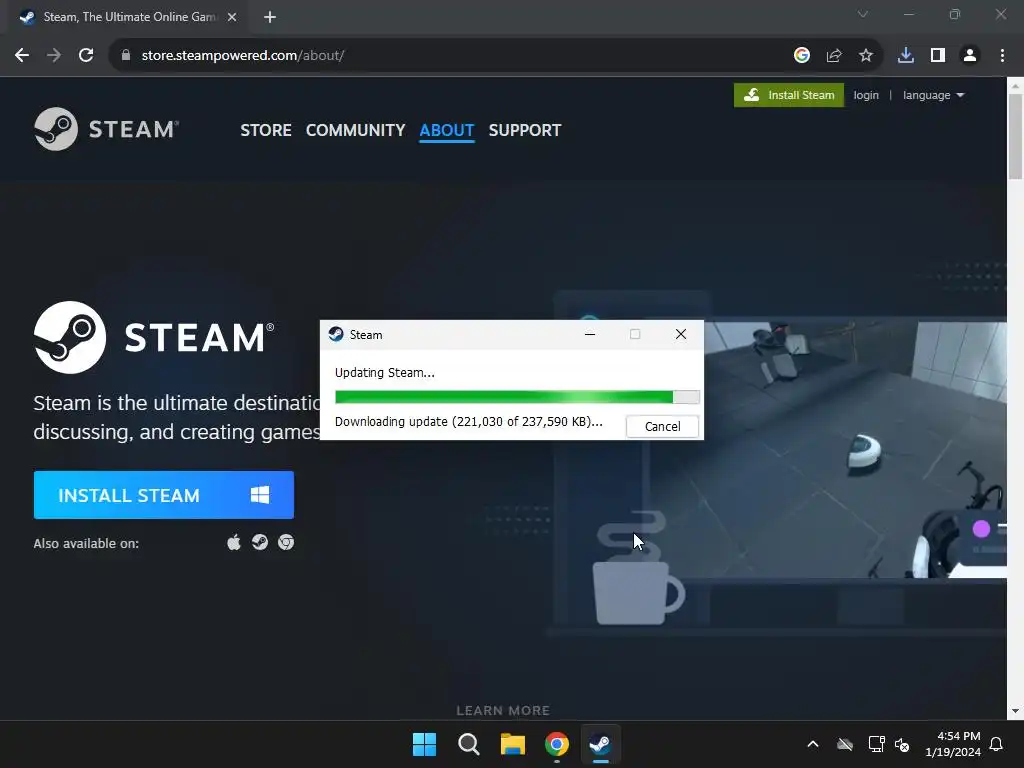Open the Chrome three-dot menu
The image size is (1024, 768).
(x=1002, y=56)
